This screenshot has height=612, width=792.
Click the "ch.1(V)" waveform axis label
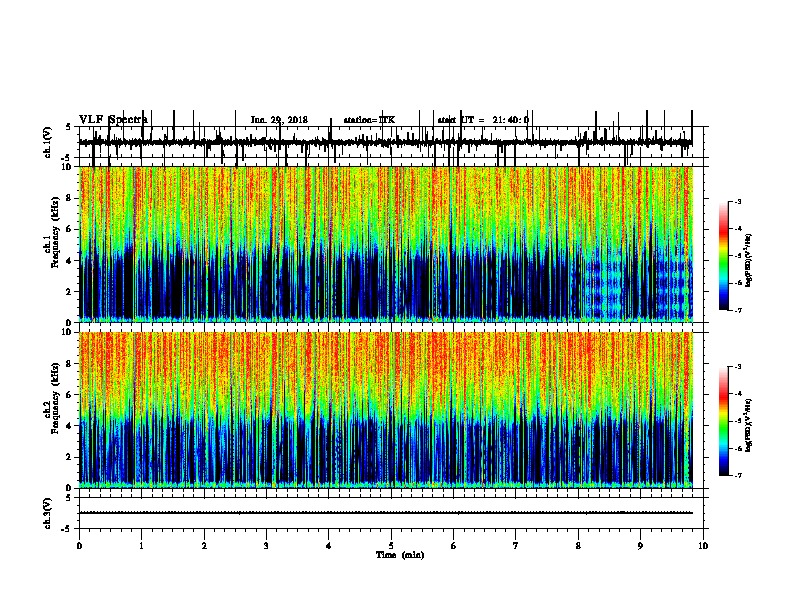[48, 142]
